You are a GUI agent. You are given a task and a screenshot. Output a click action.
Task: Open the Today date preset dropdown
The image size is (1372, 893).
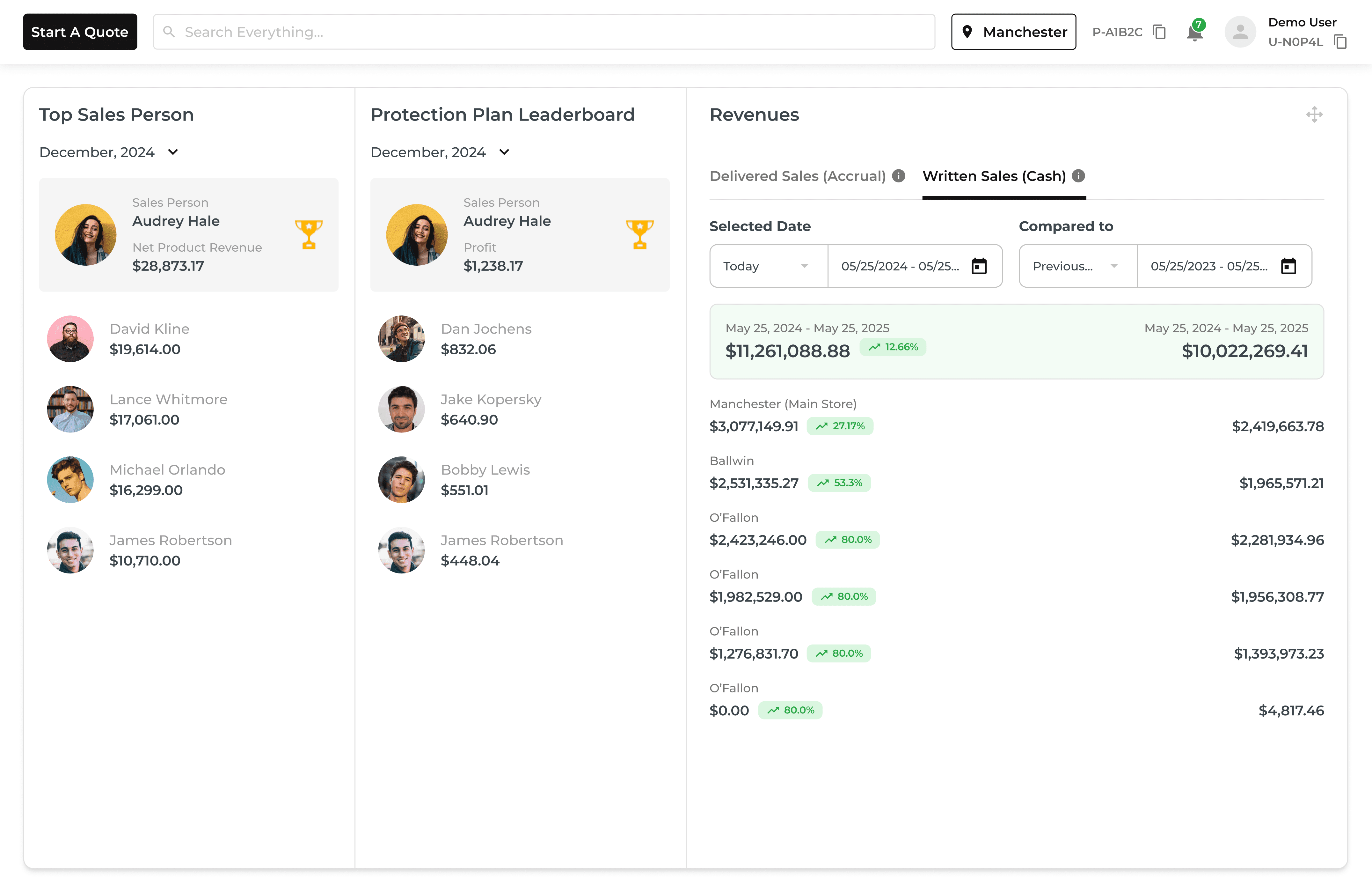(768, 266)
